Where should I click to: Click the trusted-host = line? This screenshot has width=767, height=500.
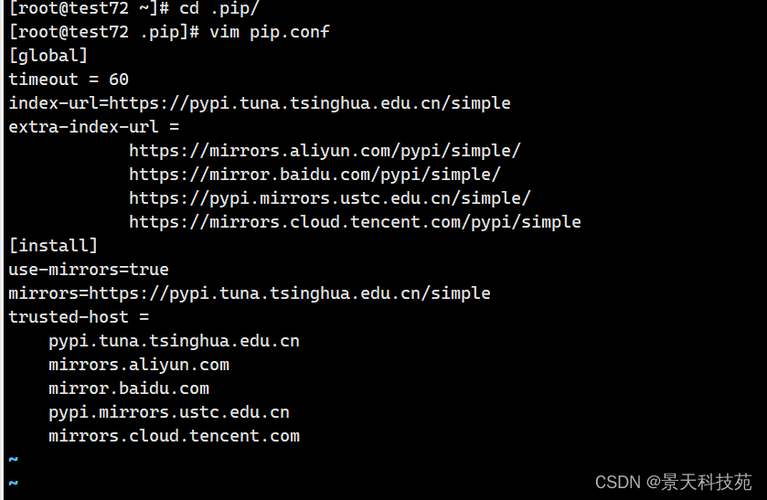(x=79, y=317)
